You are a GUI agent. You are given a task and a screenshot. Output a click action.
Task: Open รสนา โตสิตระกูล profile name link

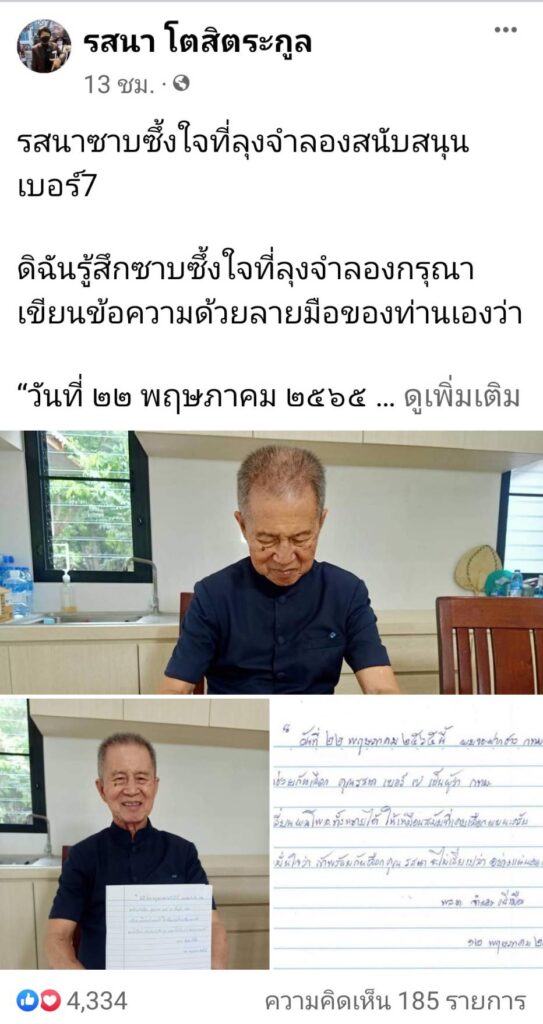[x=198, y=42]
